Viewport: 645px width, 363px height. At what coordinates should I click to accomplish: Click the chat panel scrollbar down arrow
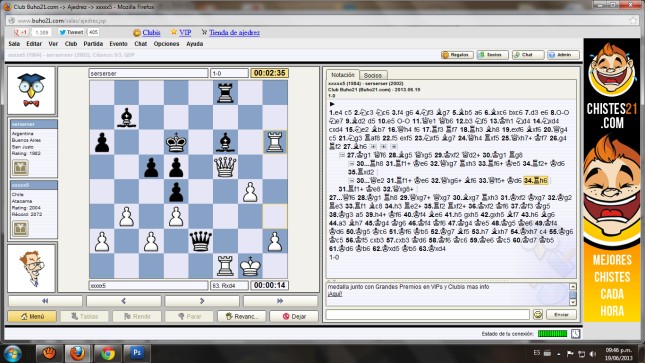tap(573, 302)
